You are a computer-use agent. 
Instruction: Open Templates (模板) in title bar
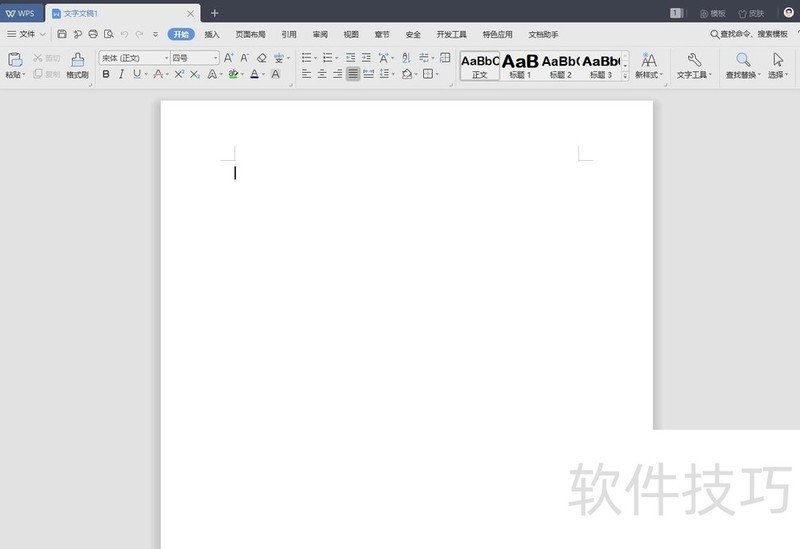(712, 13)
